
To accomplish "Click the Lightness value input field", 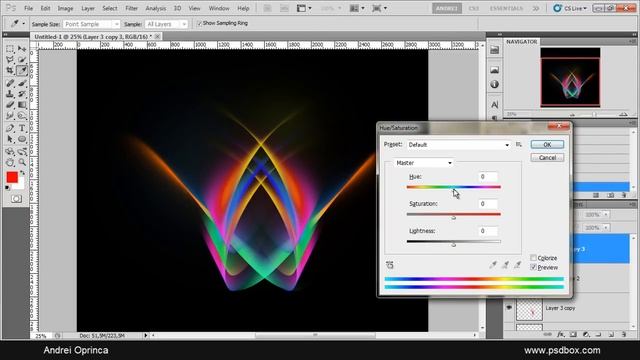I will tap(488, 231).
